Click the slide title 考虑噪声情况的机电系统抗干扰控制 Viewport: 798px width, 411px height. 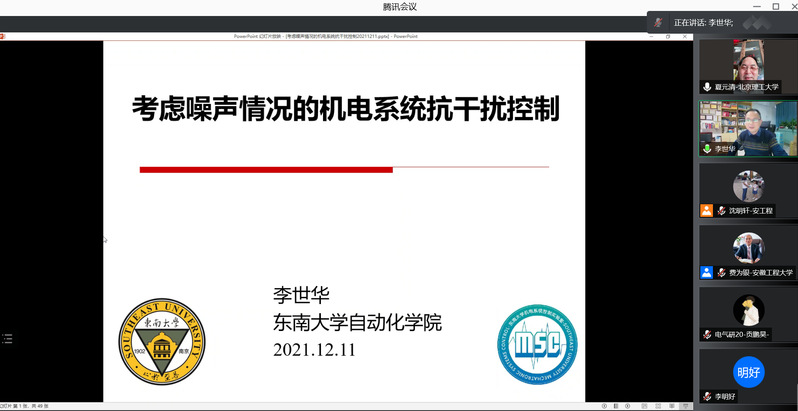tap(345, 109)
